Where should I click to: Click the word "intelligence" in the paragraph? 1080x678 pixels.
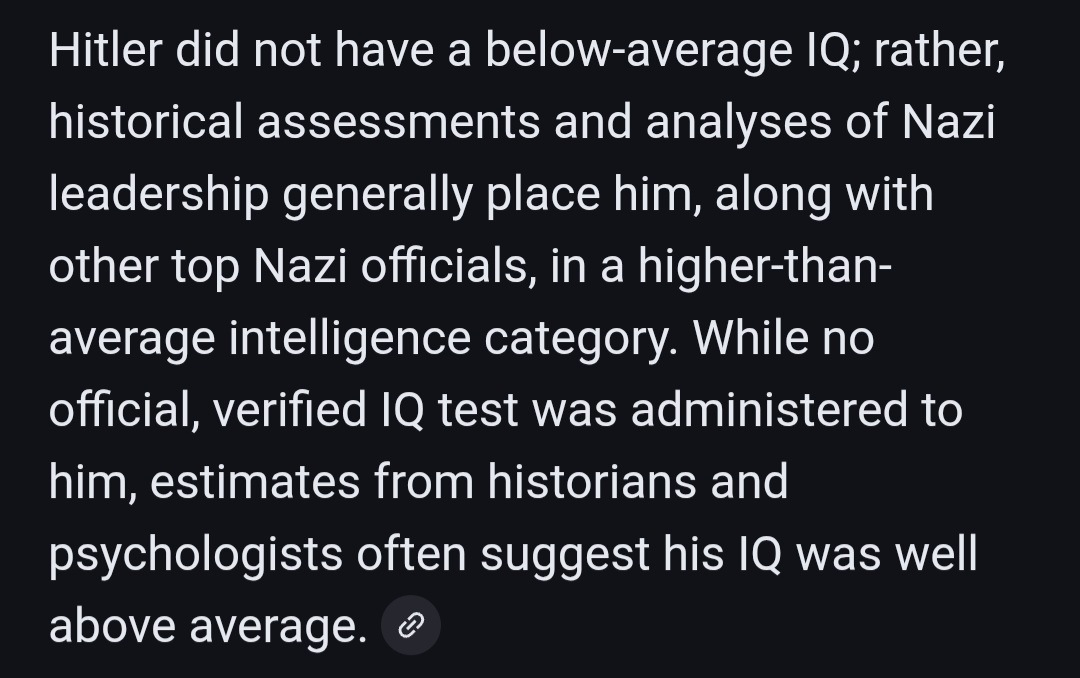[350, 338]
